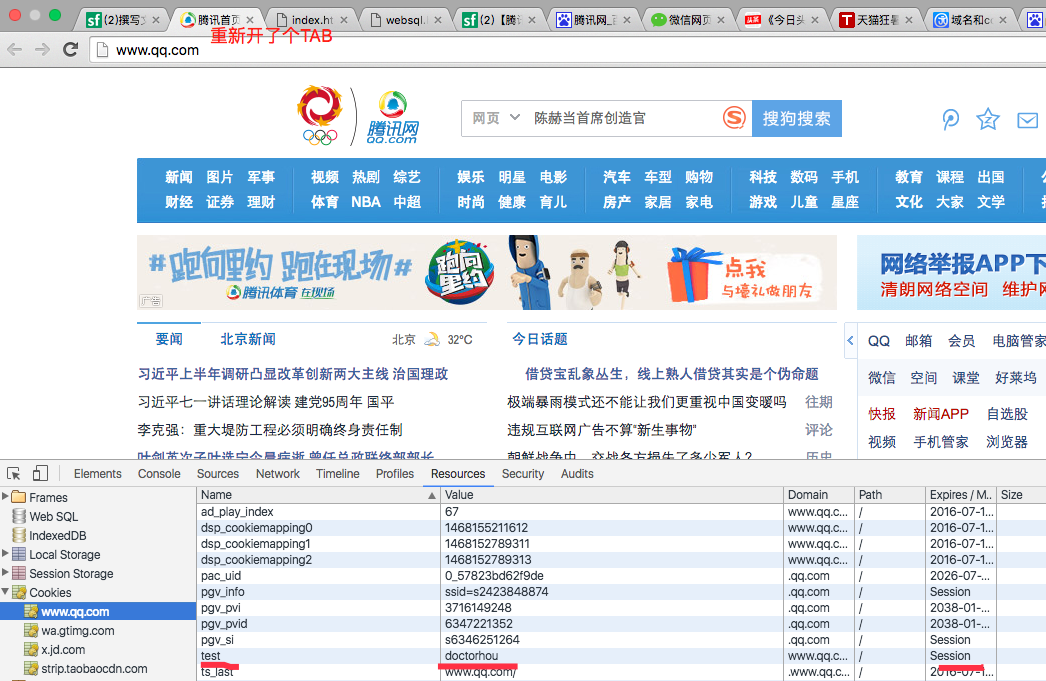Open the Elements DevTools tab
1046x681 pixels.
[x=97, y=474]
